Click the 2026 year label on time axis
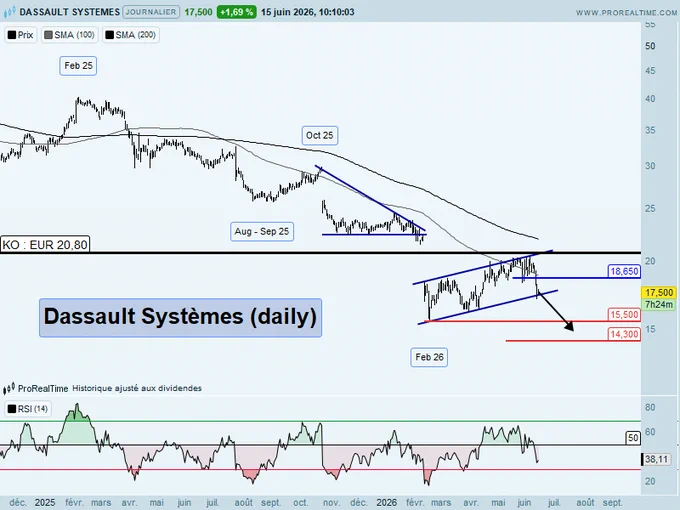 [386, 503]
